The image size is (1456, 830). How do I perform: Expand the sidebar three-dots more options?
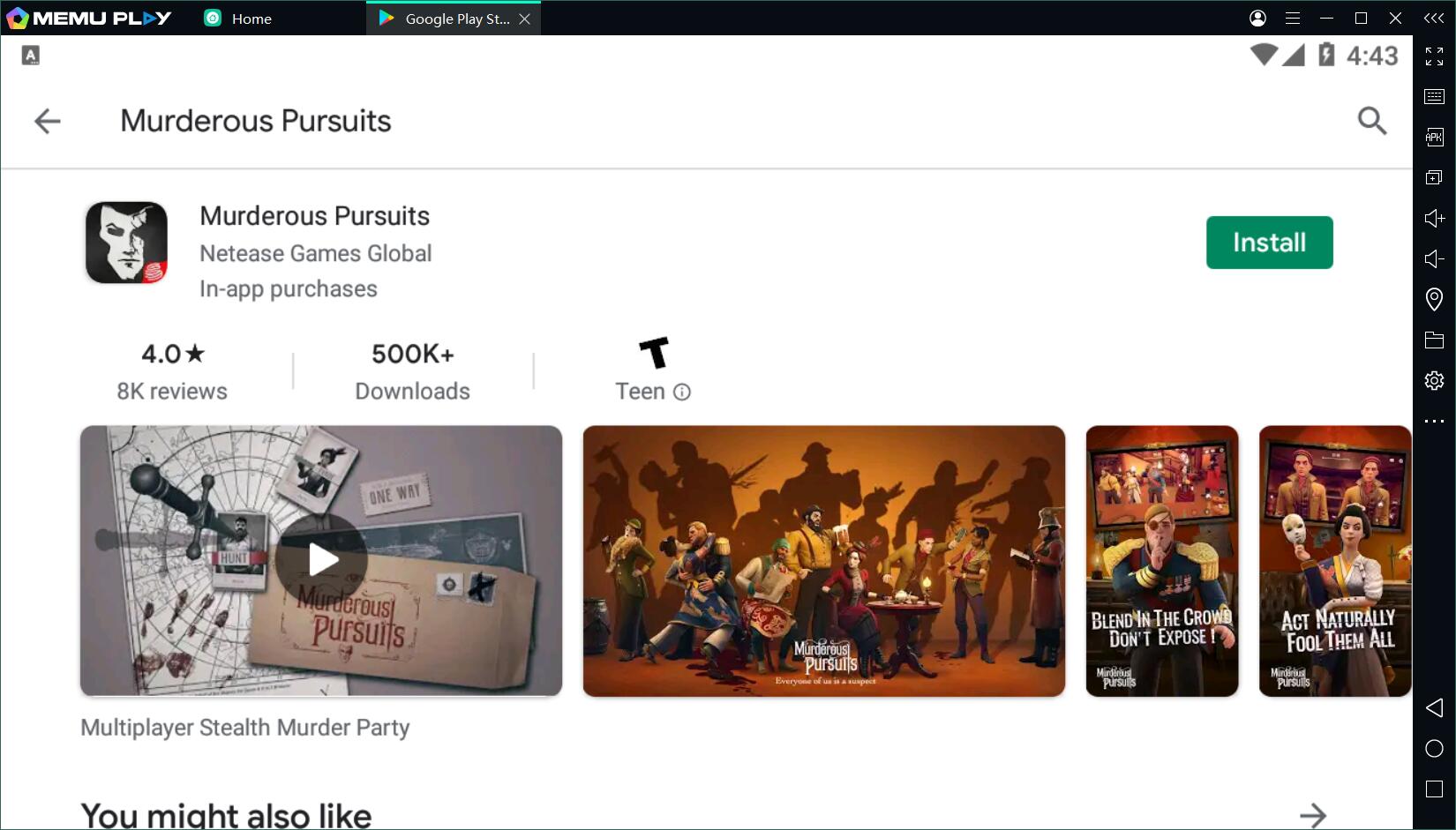pos(1434,421)
